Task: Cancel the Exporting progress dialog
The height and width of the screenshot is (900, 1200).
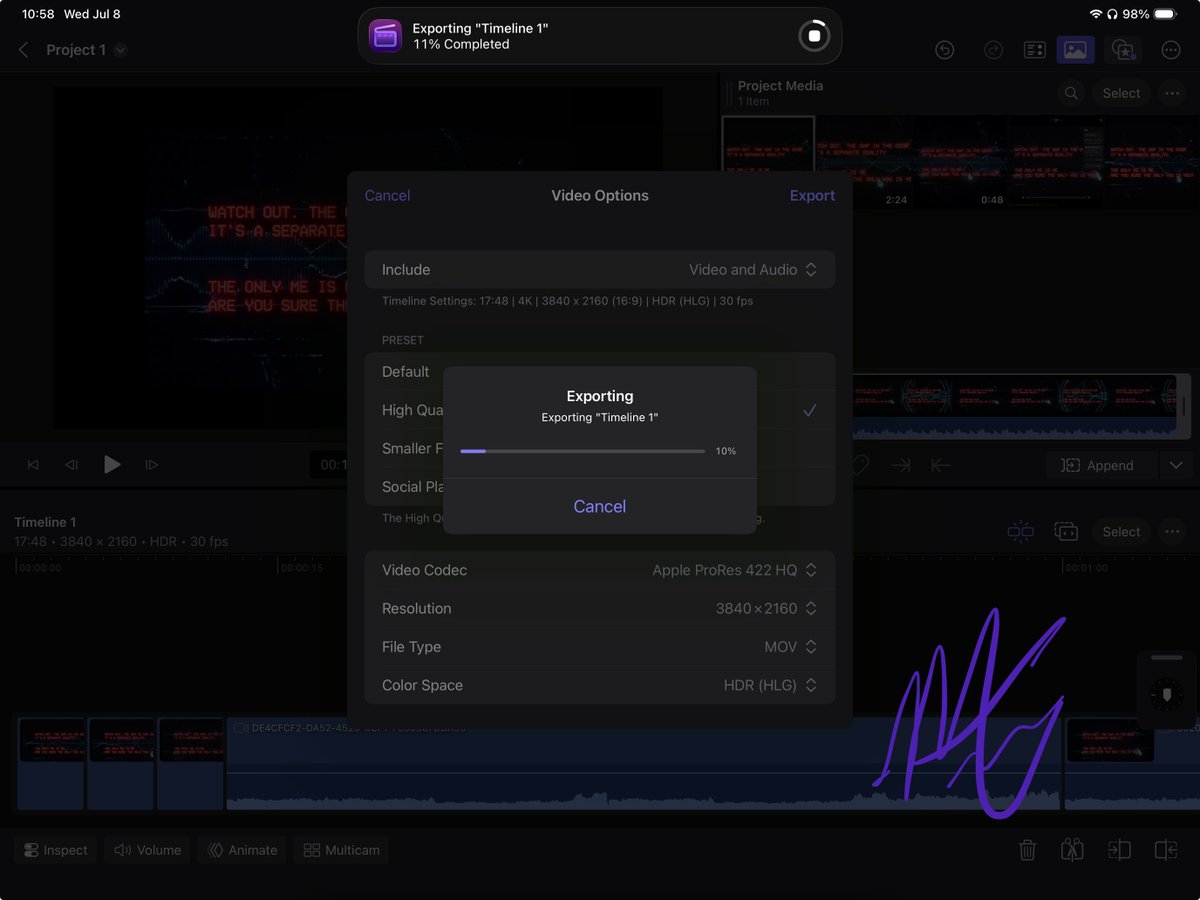Action: (600, 506)
